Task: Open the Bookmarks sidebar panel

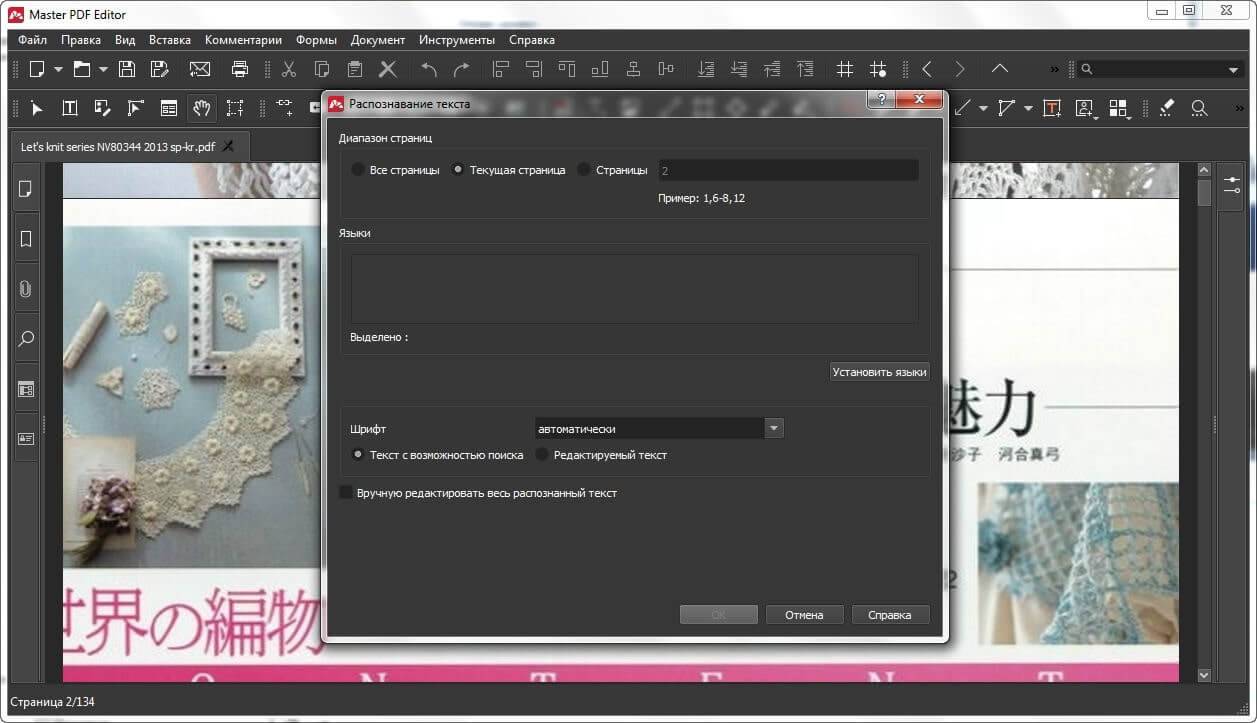Action: tap(26, 239)
